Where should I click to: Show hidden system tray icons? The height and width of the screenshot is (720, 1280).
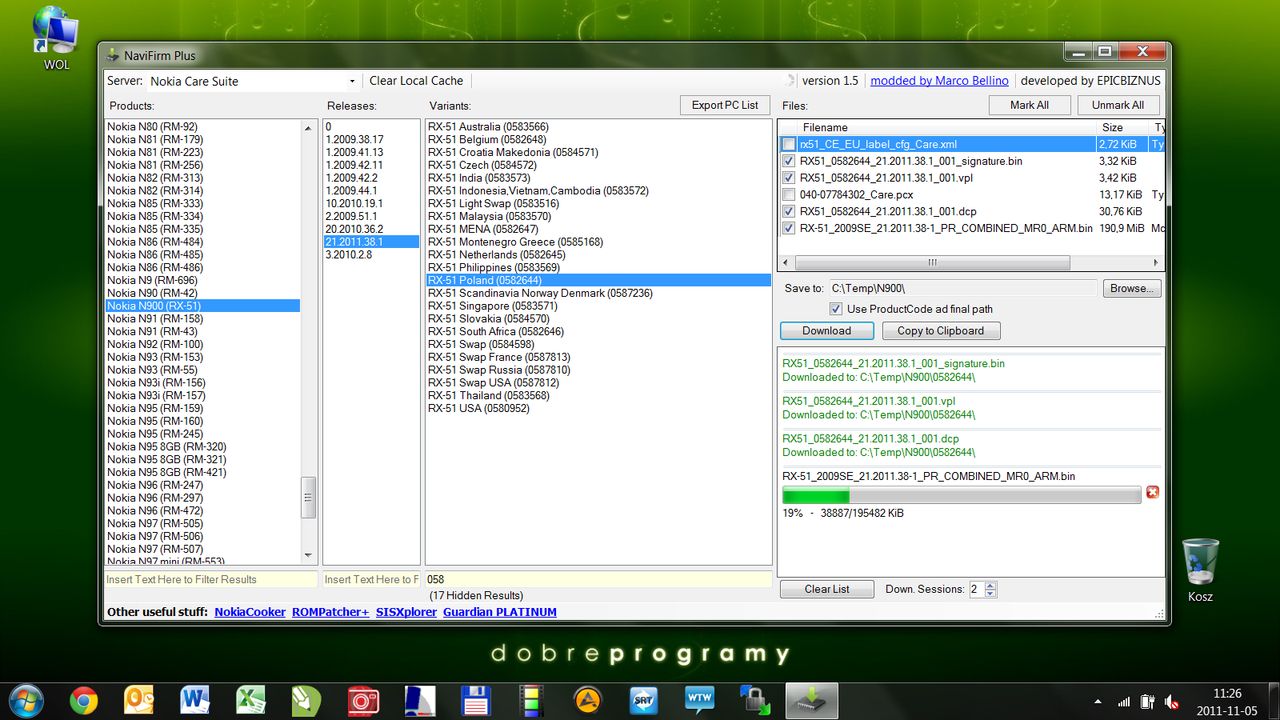pyautogui.click(x=1098, y=702)
